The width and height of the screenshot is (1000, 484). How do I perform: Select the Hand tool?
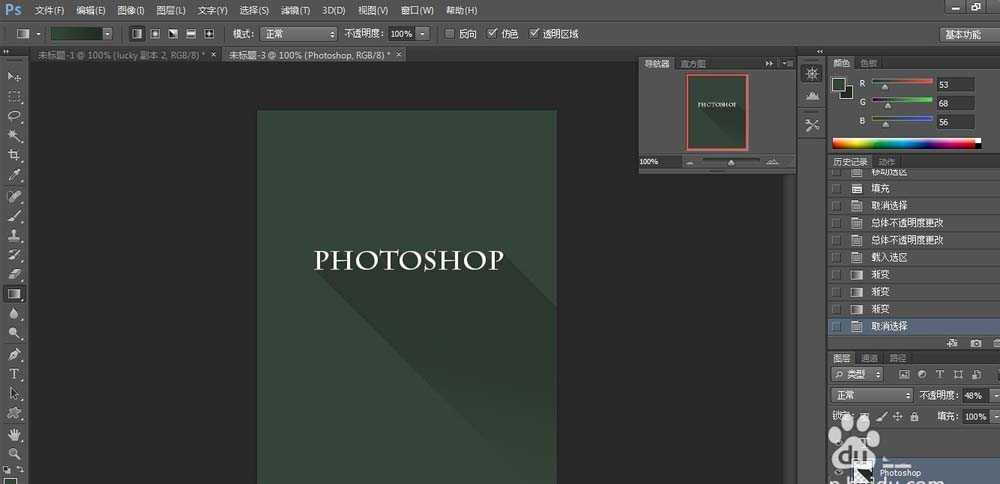(x=14, y=434)
